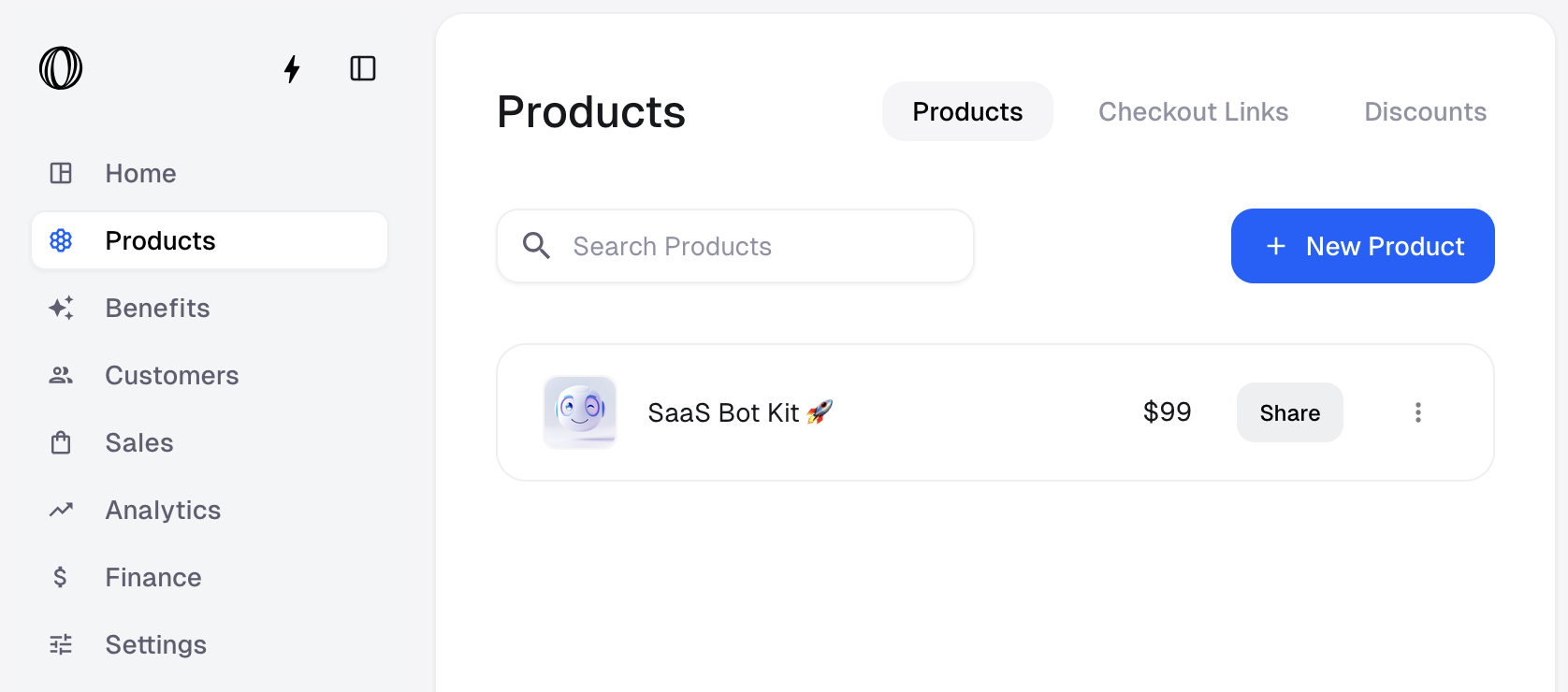Click the Home sidebar icon

click(61, 173)
